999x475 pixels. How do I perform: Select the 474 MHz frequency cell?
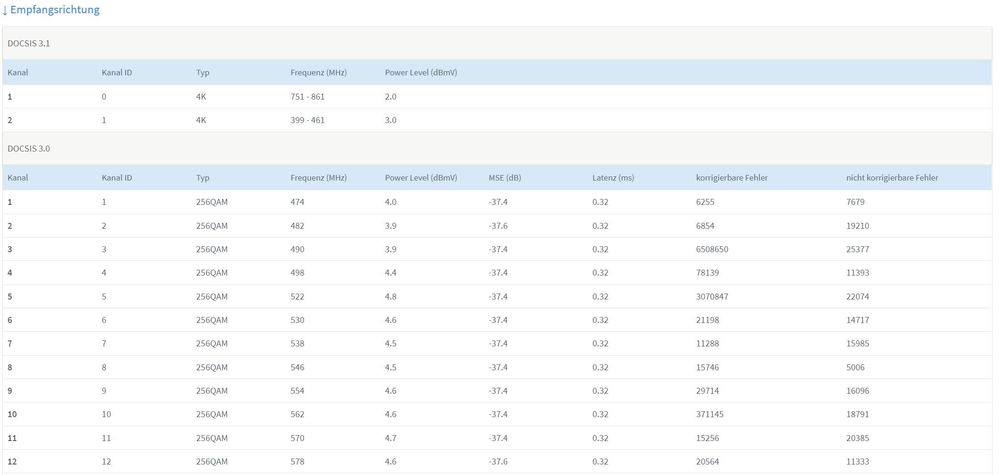point(298,202)
